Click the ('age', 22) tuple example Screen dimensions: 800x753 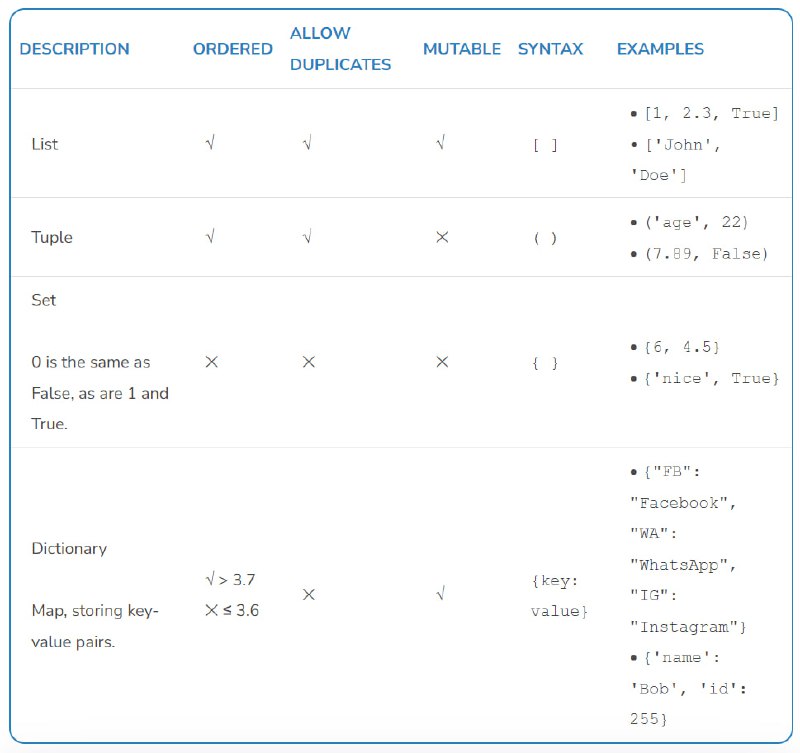(696, 222)
